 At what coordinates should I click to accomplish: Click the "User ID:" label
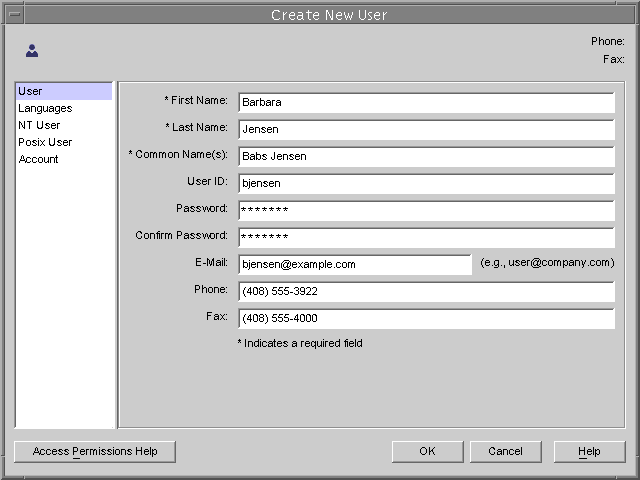tap(207, 181)
